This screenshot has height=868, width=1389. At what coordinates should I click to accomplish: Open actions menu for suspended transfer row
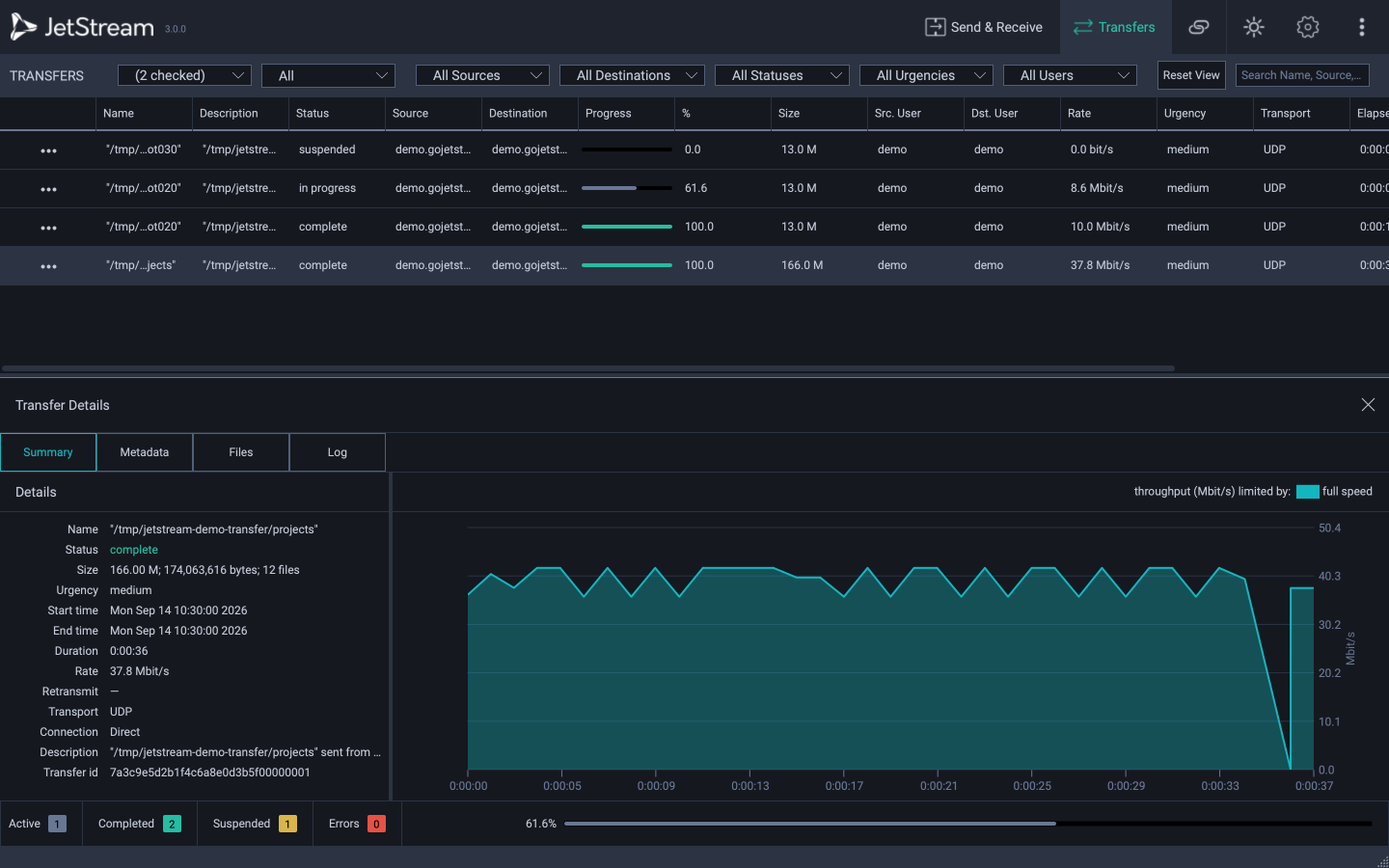pyautogui.click(x=48, y=150)
